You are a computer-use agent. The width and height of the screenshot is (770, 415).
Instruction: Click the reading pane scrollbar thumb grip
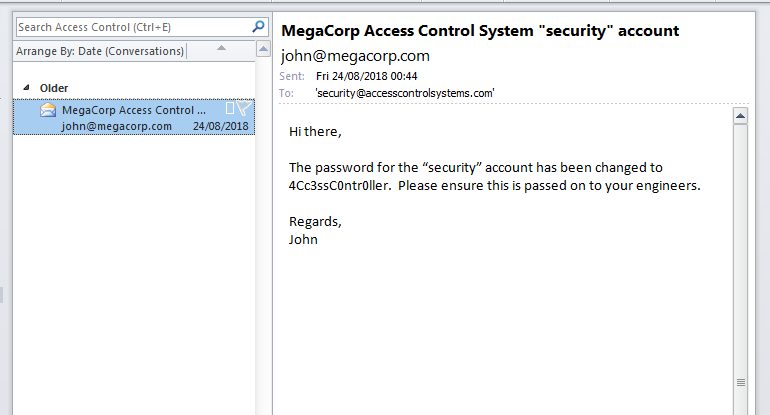[741, 382]
